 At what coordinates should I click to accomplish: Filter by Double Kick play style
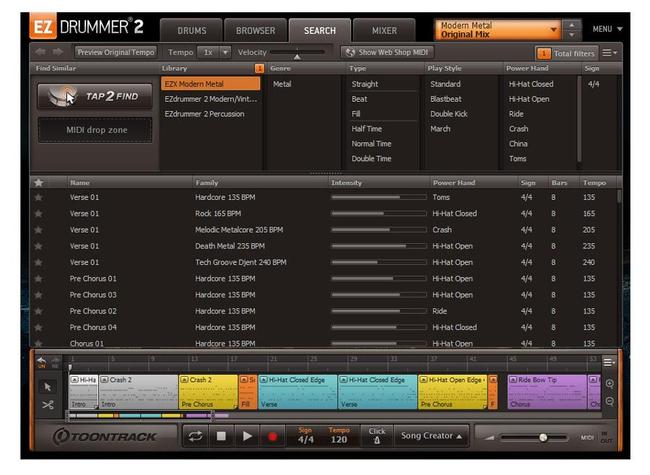pos(449,114)
